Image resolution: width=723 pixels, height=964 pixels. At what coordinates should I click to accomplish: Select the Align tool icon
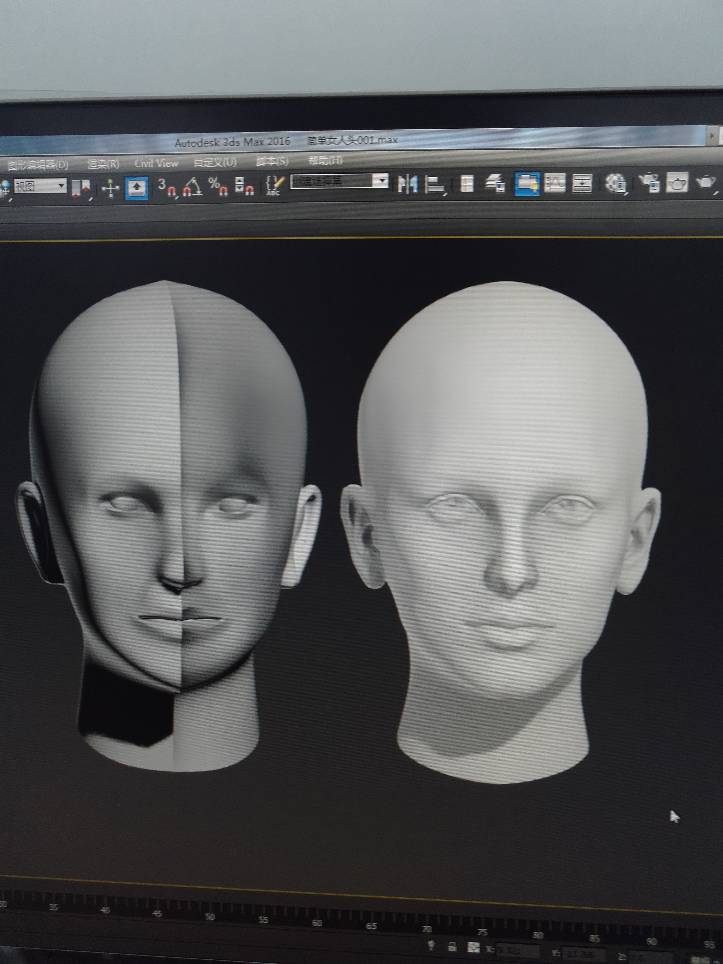(435, 184)
